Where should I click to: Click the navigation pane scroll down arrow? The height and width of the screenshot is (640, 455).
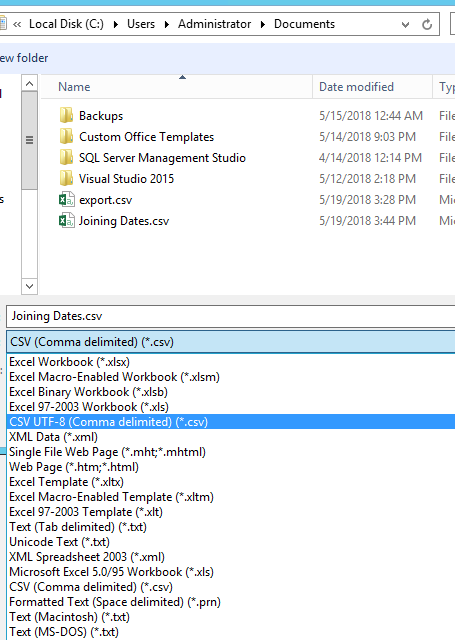(x=29, y=286)
